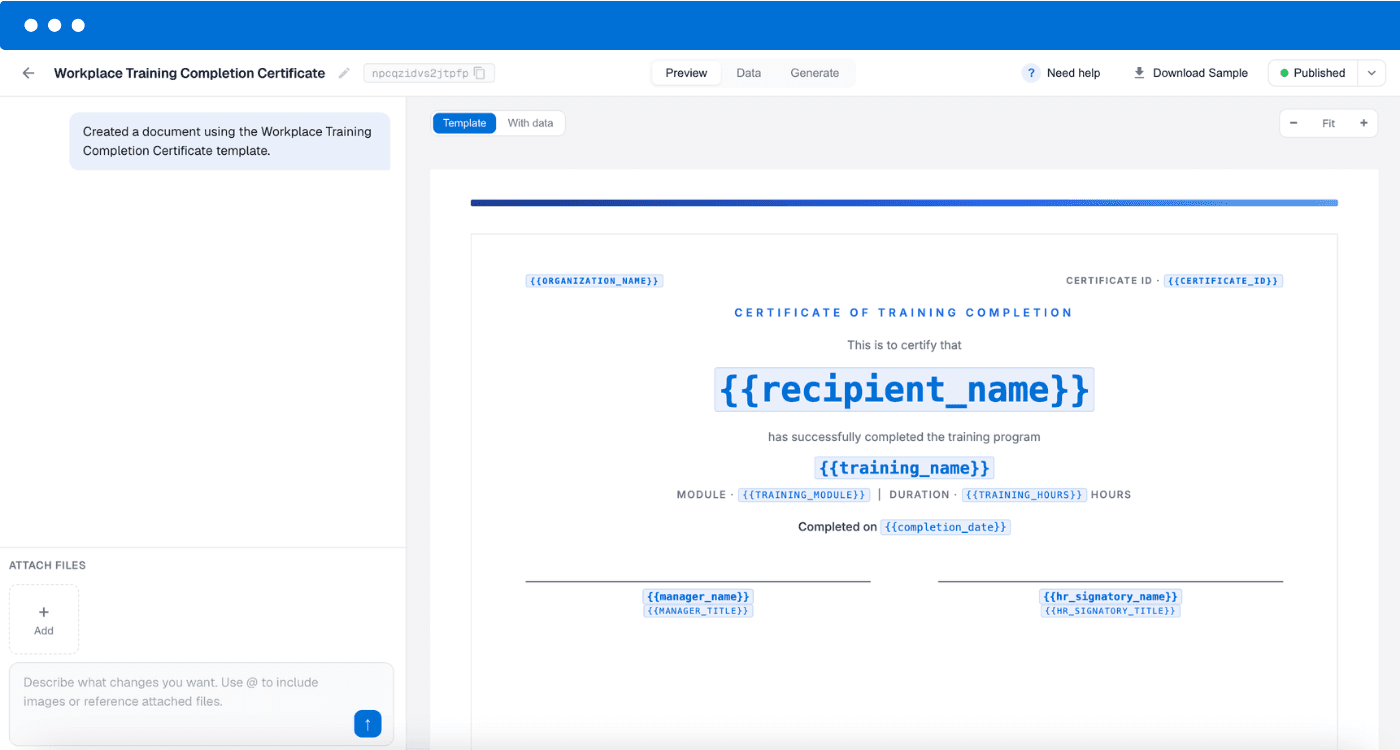Select the {{MANAGER_TITLE}} placeholder
The width and height of the screenshot is (1400, 750).
click(x=698, y=610)
